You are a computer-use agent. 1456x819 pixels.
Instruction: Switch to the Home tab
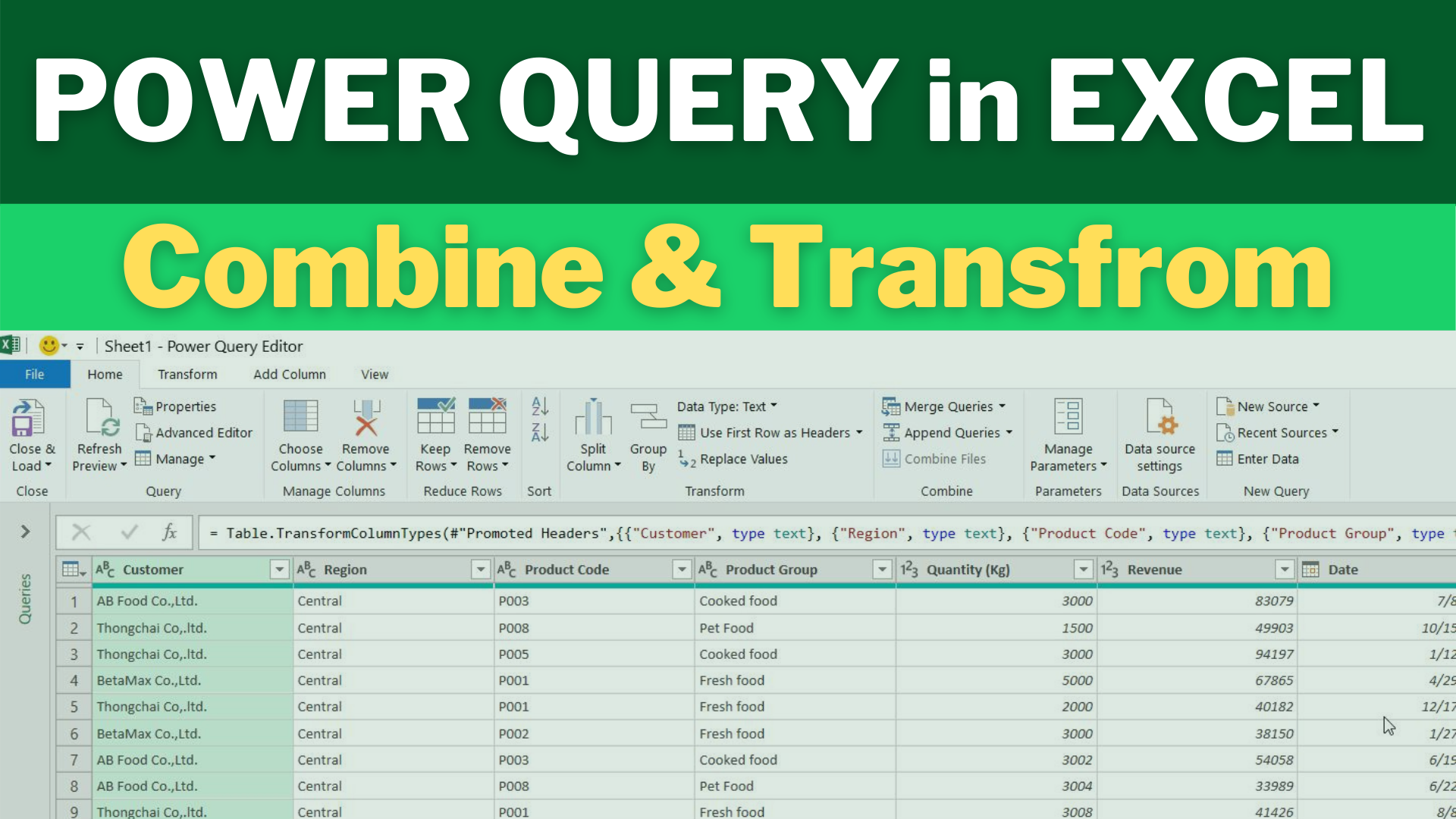click(x=105, y=375)
